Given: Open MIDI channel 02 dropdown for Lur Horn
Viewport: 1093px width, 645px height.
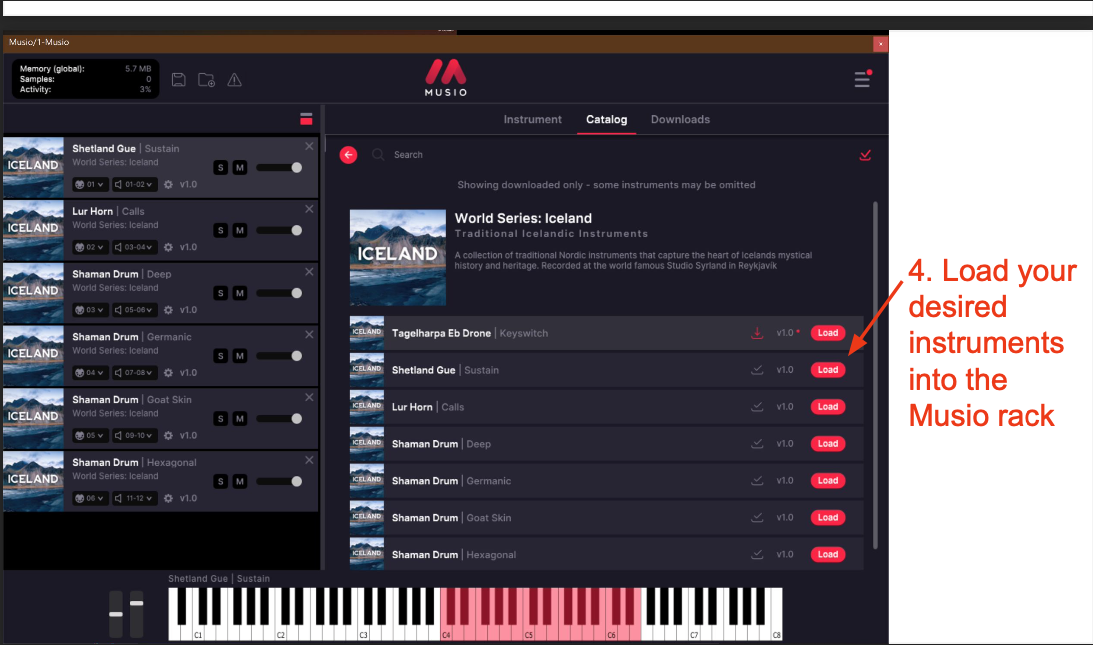Looking at the screenshot, I should [x=90, y=248].
